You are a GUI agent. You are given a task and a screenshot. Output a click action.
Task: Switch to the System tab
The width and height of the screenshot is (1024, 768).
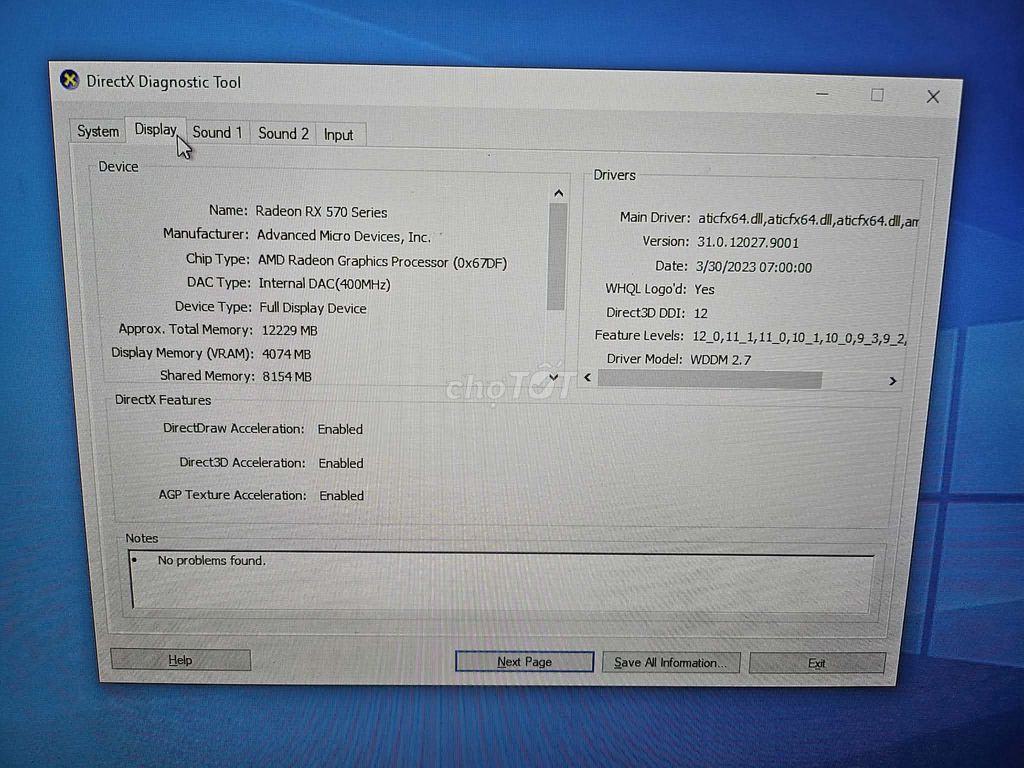(x=98, y=131)
